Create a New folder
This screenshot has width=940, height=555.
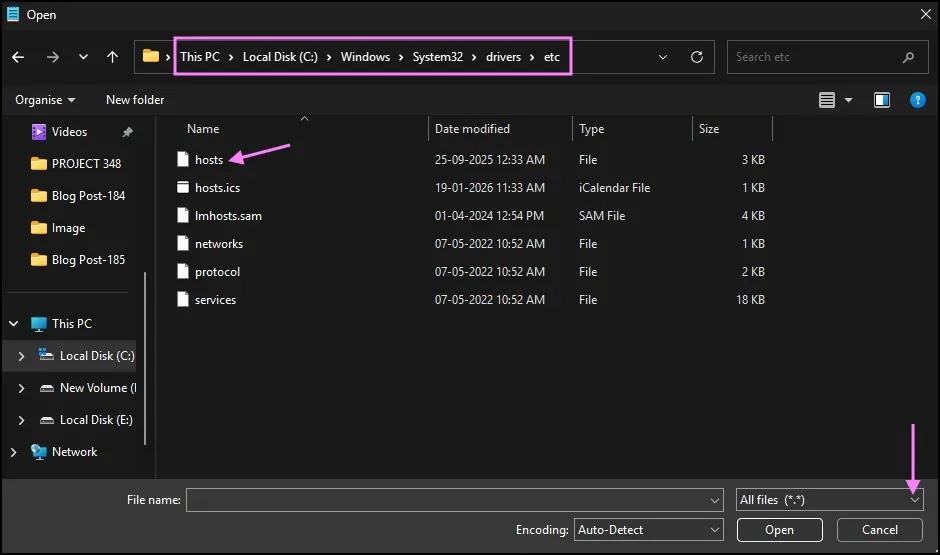tap(135, 100)
